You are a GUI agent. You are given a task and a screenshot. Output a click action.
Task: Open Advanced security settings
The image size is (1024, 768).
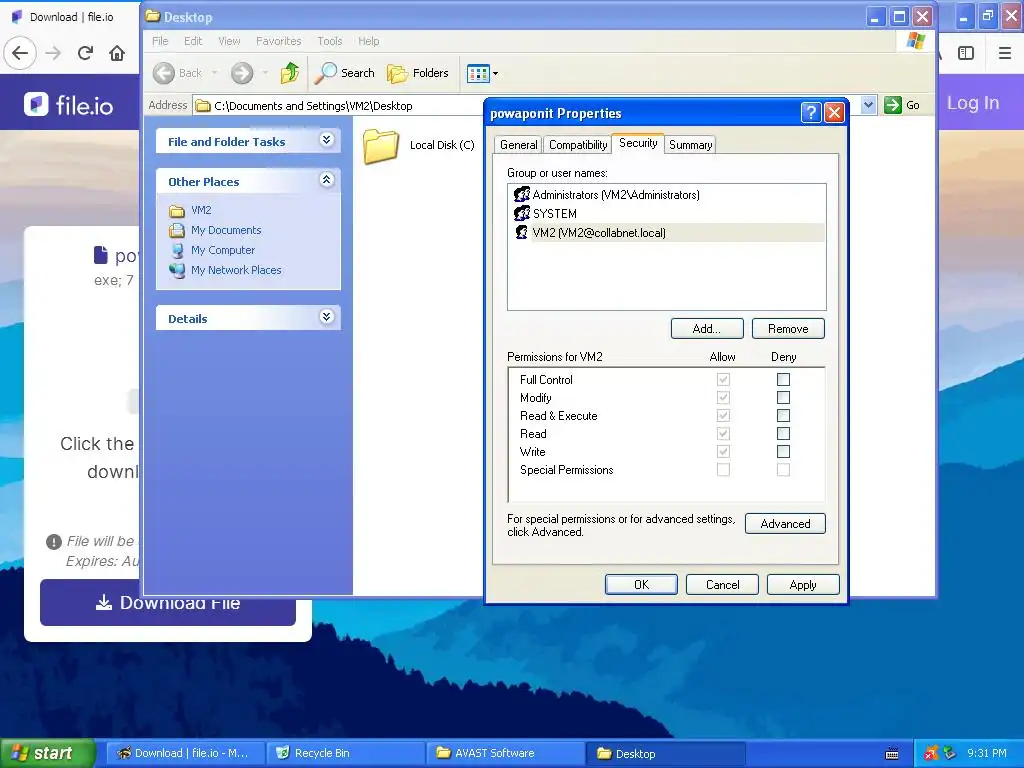pyautogui.click(x=785, y=524)
